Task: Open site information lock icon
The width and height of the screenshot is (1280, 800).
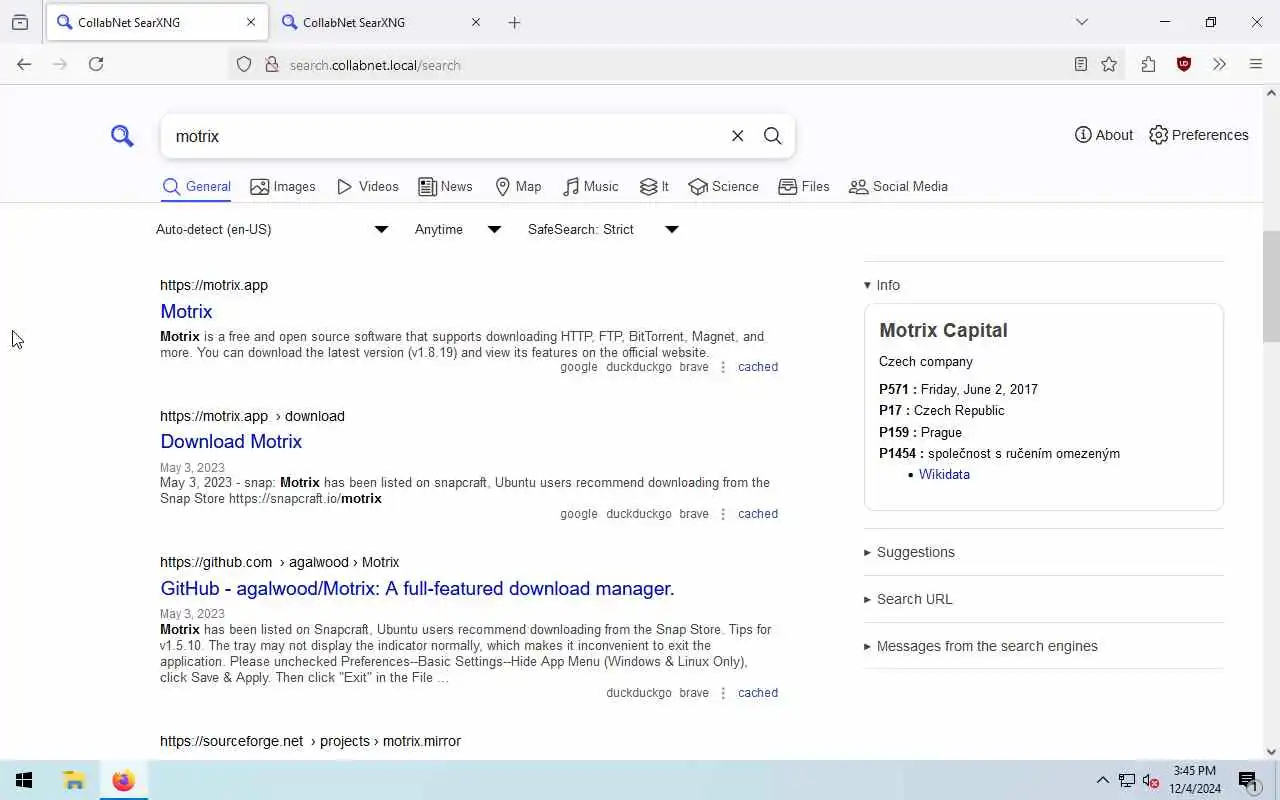Action: [271, 65]
